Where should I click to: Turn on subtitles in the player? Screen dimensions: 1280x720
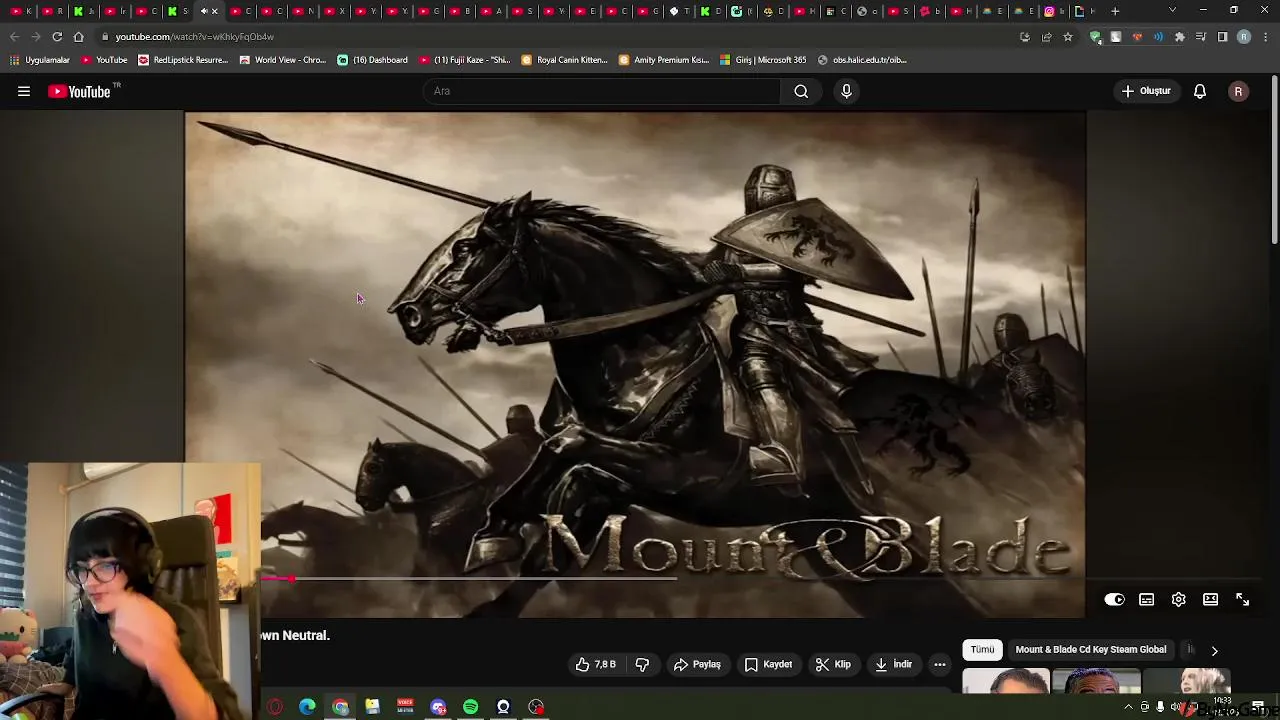pos(1146,599)
